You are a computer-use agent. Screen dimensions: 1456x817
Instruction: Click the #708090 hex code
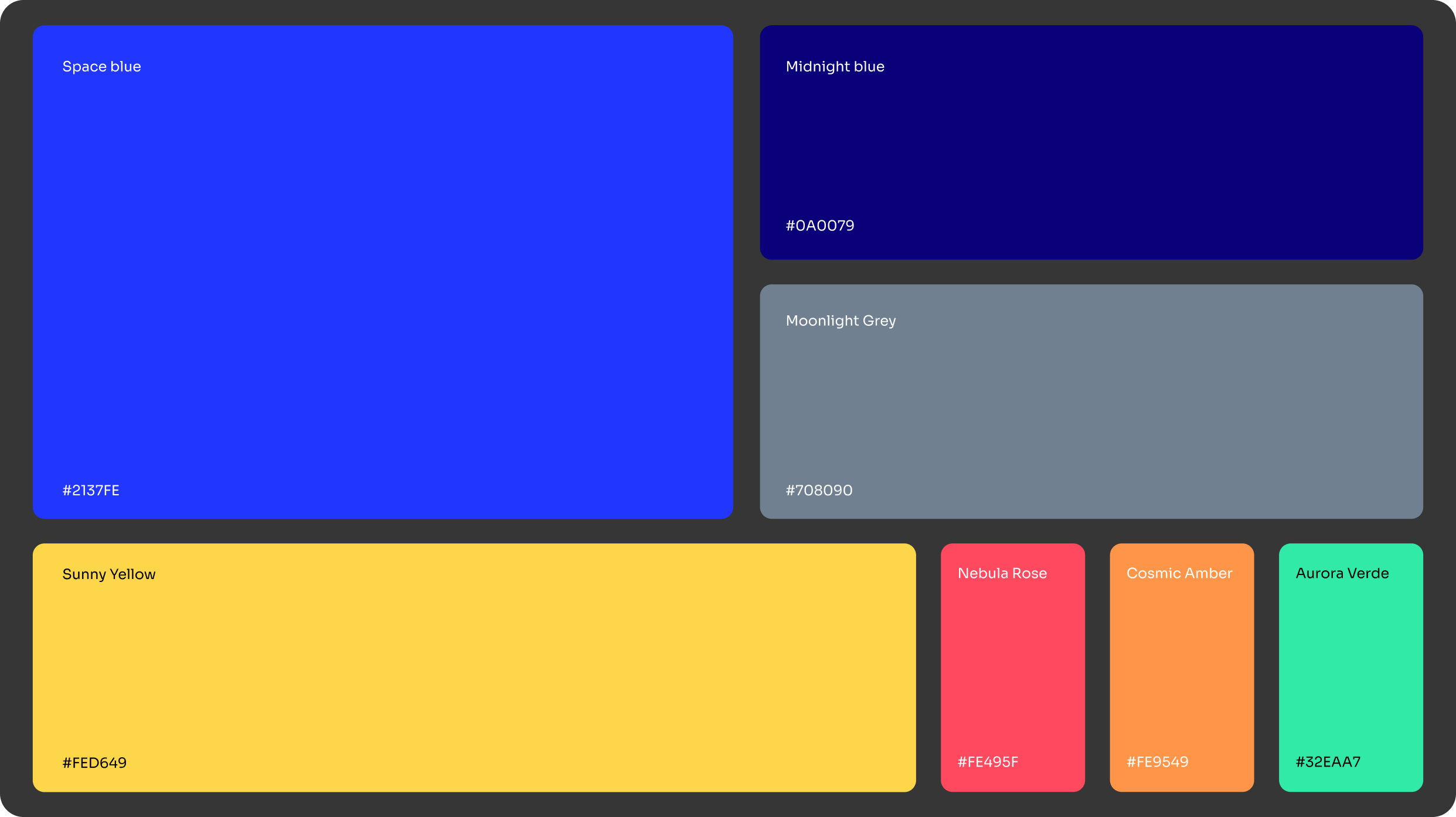[819, 491]
